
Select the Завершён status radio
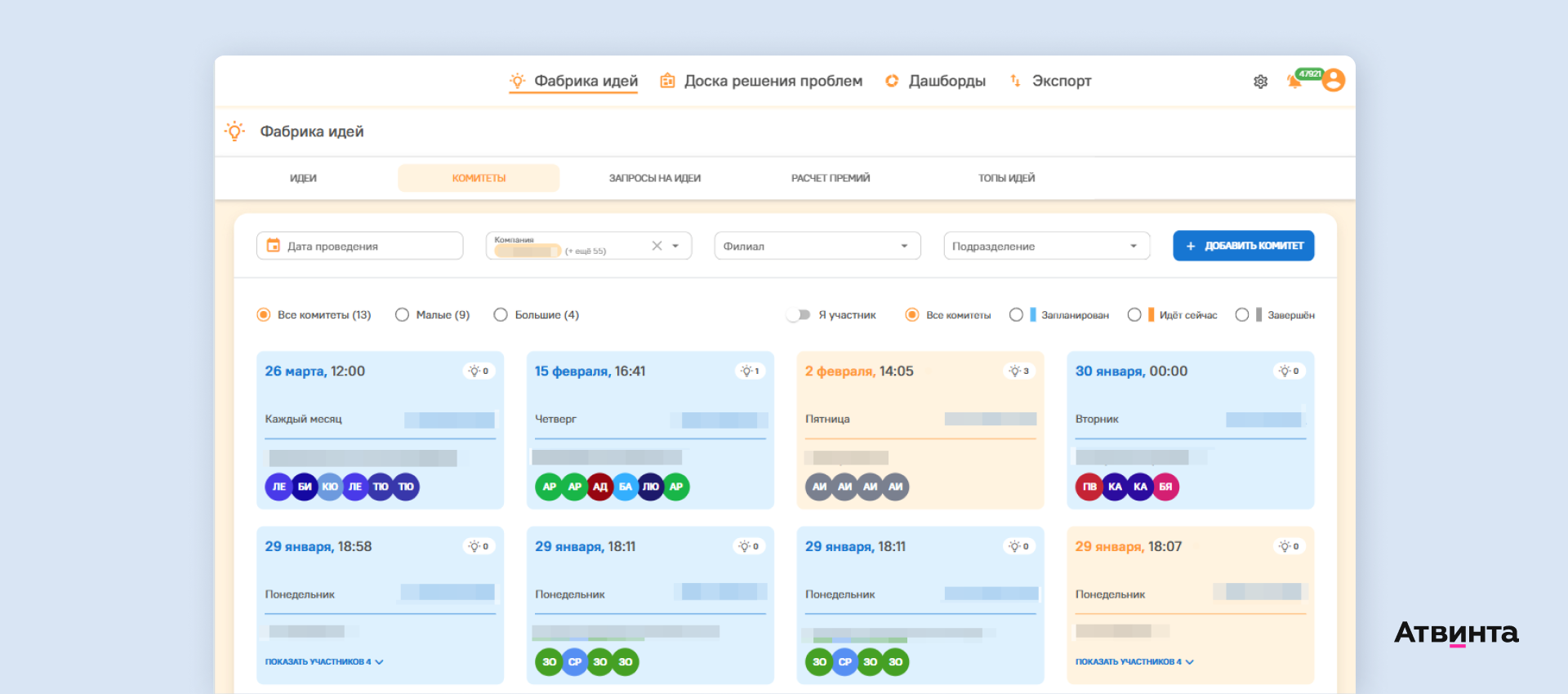pyautogui.click(x=1242, y=315)
